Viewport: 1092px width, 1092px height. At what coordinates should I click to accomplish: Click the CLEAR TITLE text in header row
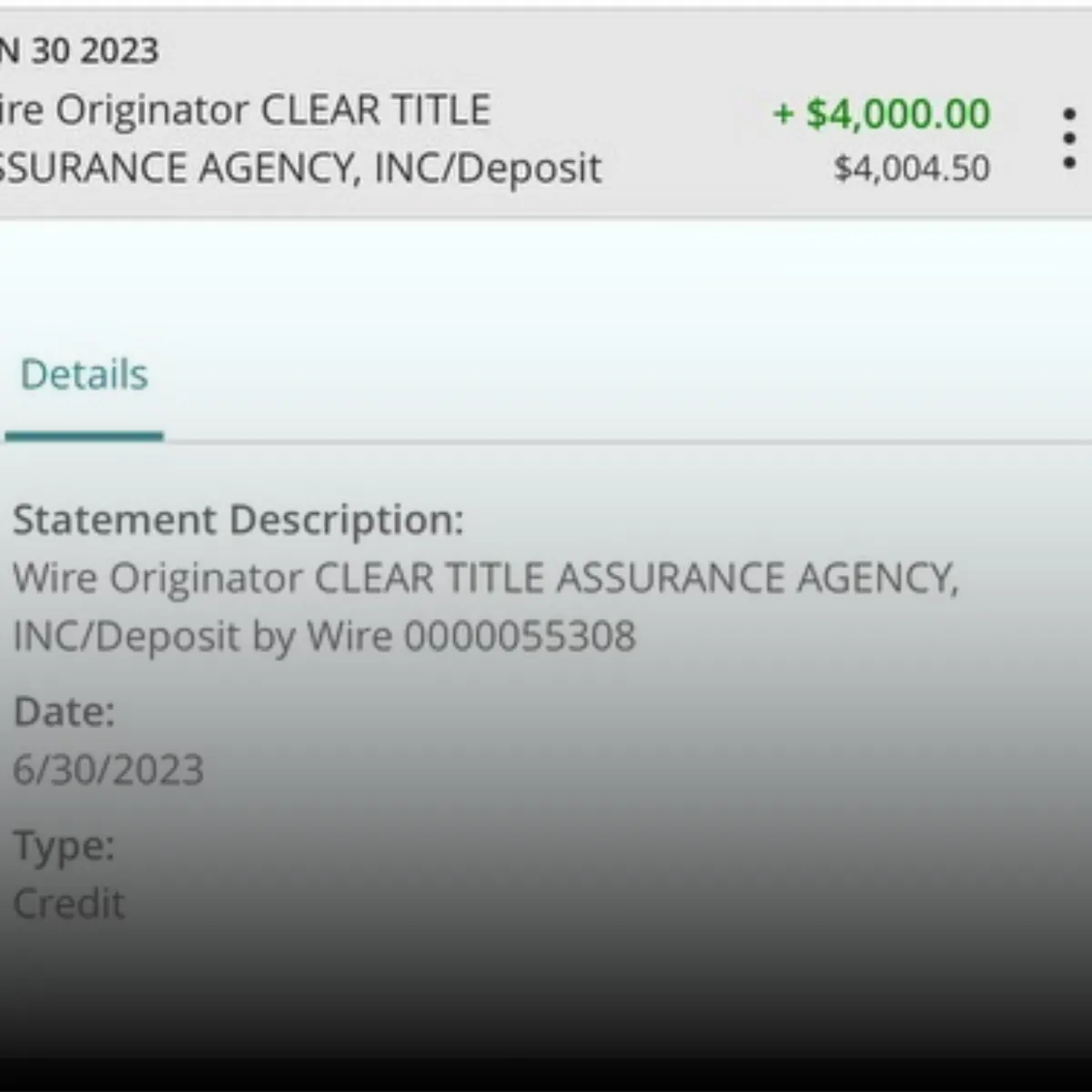376,110
